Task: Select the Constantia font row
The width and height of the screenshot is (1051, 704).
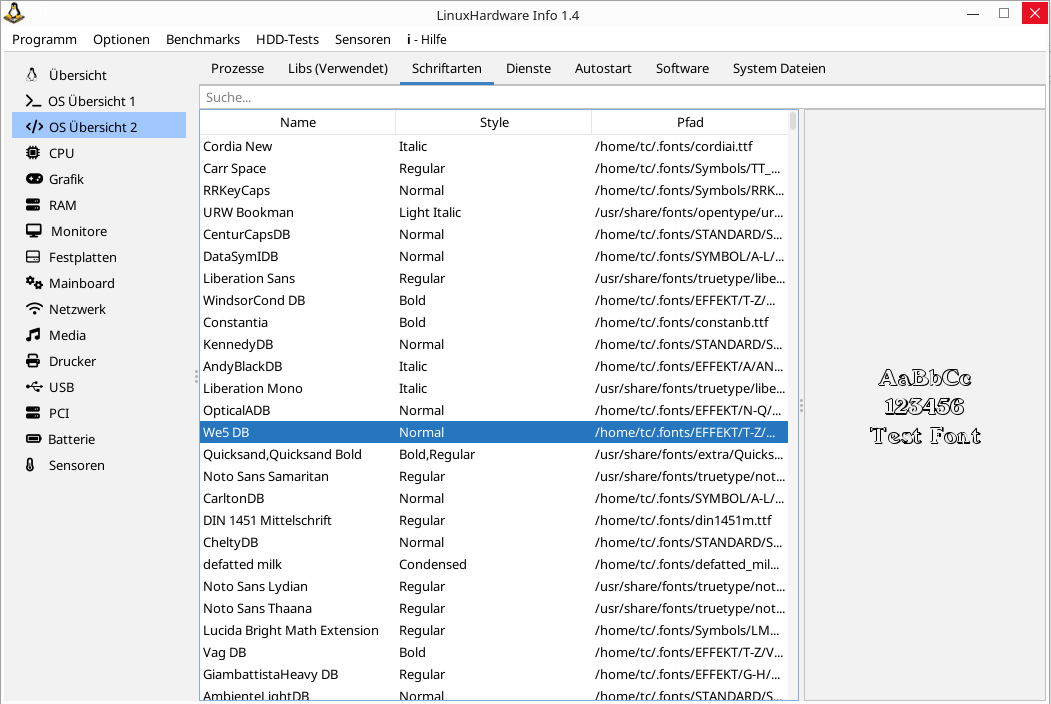Action: (494, 322)
